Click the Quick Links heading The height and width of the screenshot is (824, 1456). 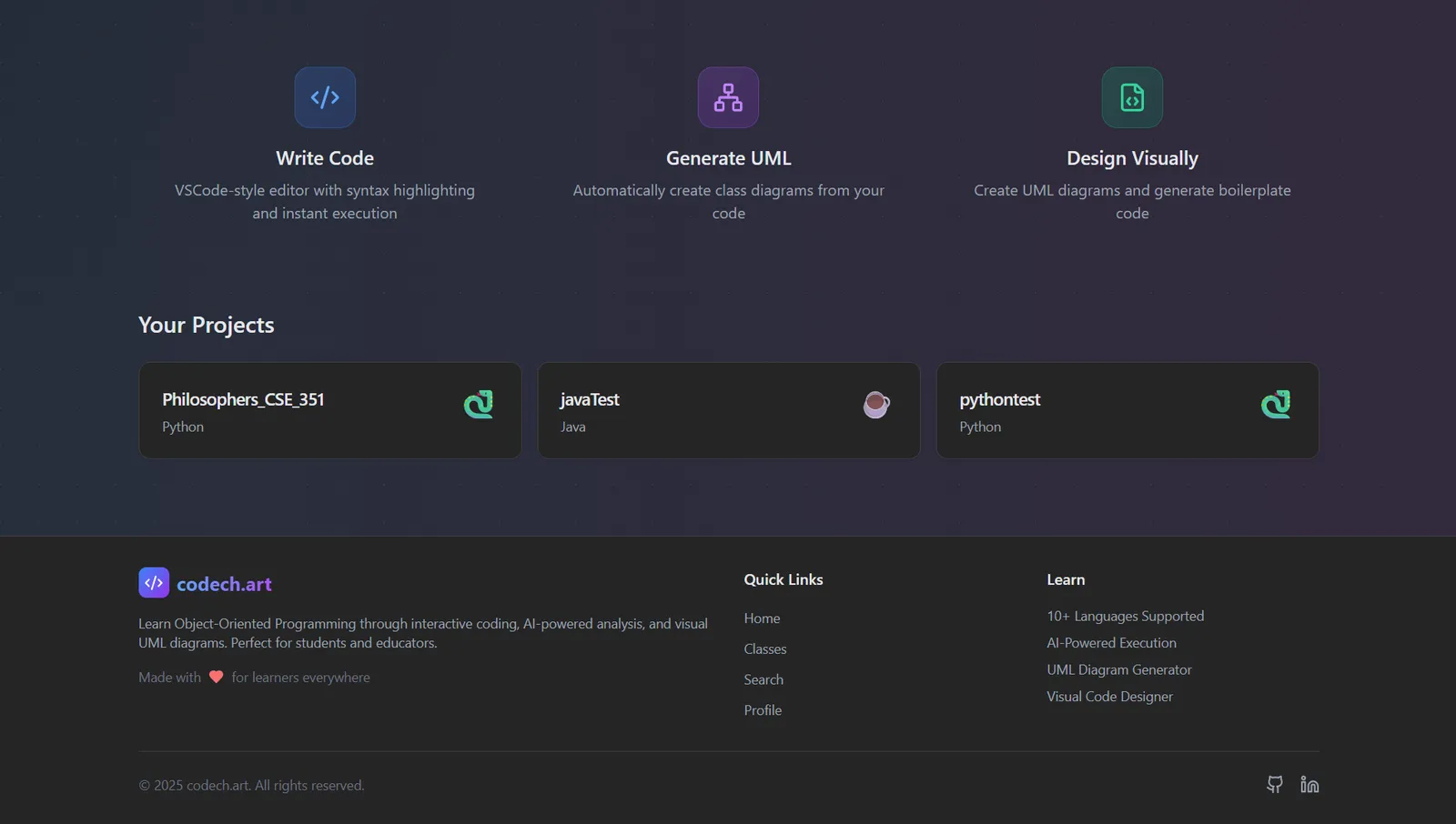click(x=784, y=579)
